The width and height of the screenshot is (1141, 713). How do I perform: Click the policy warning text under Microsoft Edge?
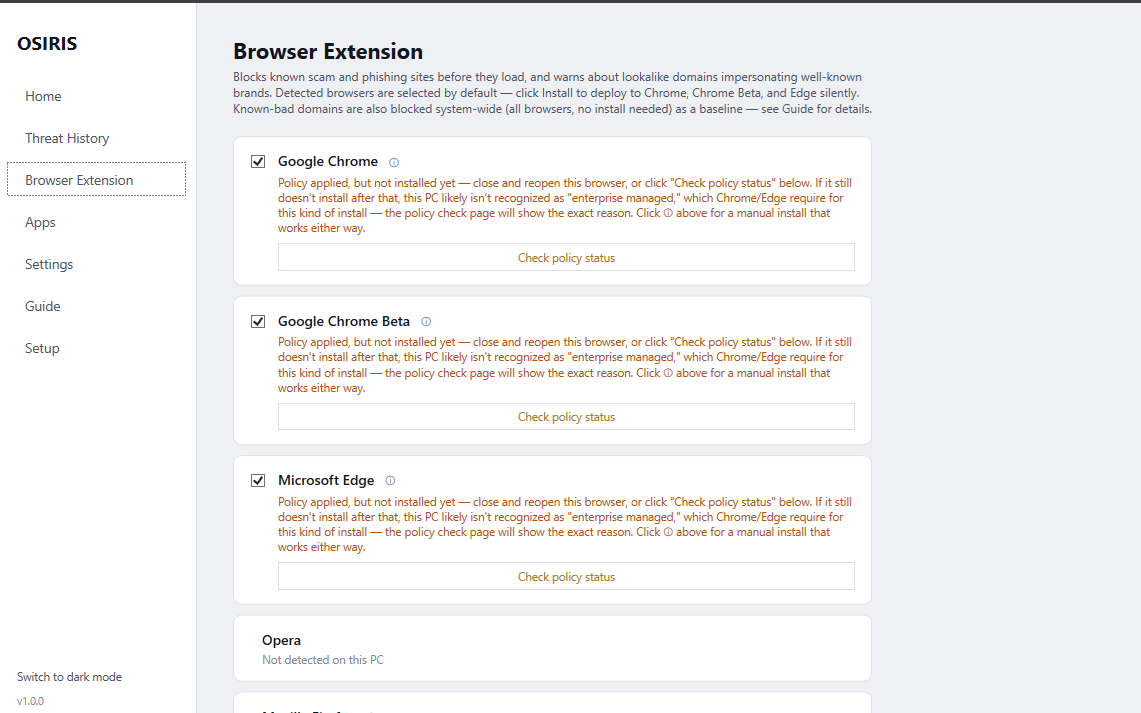pyautogui.click(x=565, y=525)
